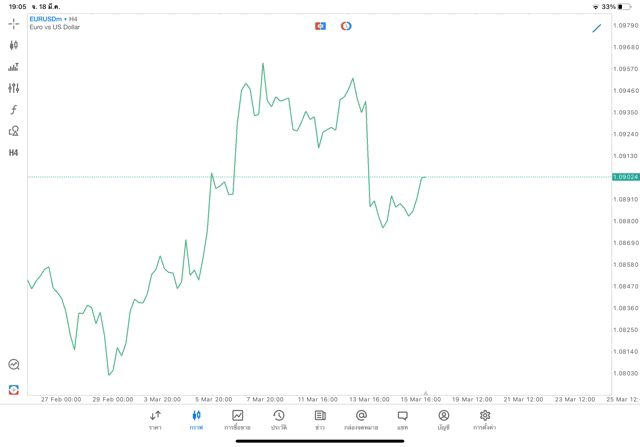Open การตั้งค่า settings tab
This screenshot has height=447, width=640.
point(485,420)
